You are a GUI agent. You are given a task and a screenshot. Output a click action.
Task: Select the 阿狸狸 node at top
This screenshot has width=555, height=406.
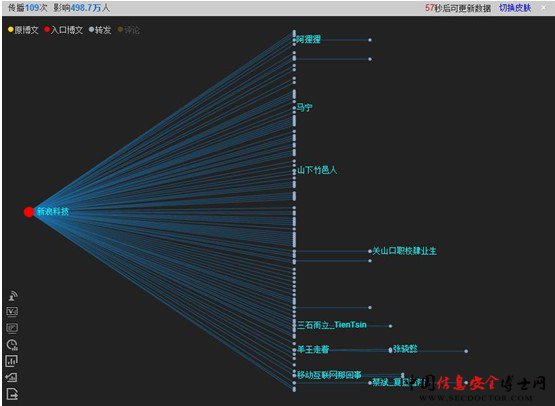(308, 39)
